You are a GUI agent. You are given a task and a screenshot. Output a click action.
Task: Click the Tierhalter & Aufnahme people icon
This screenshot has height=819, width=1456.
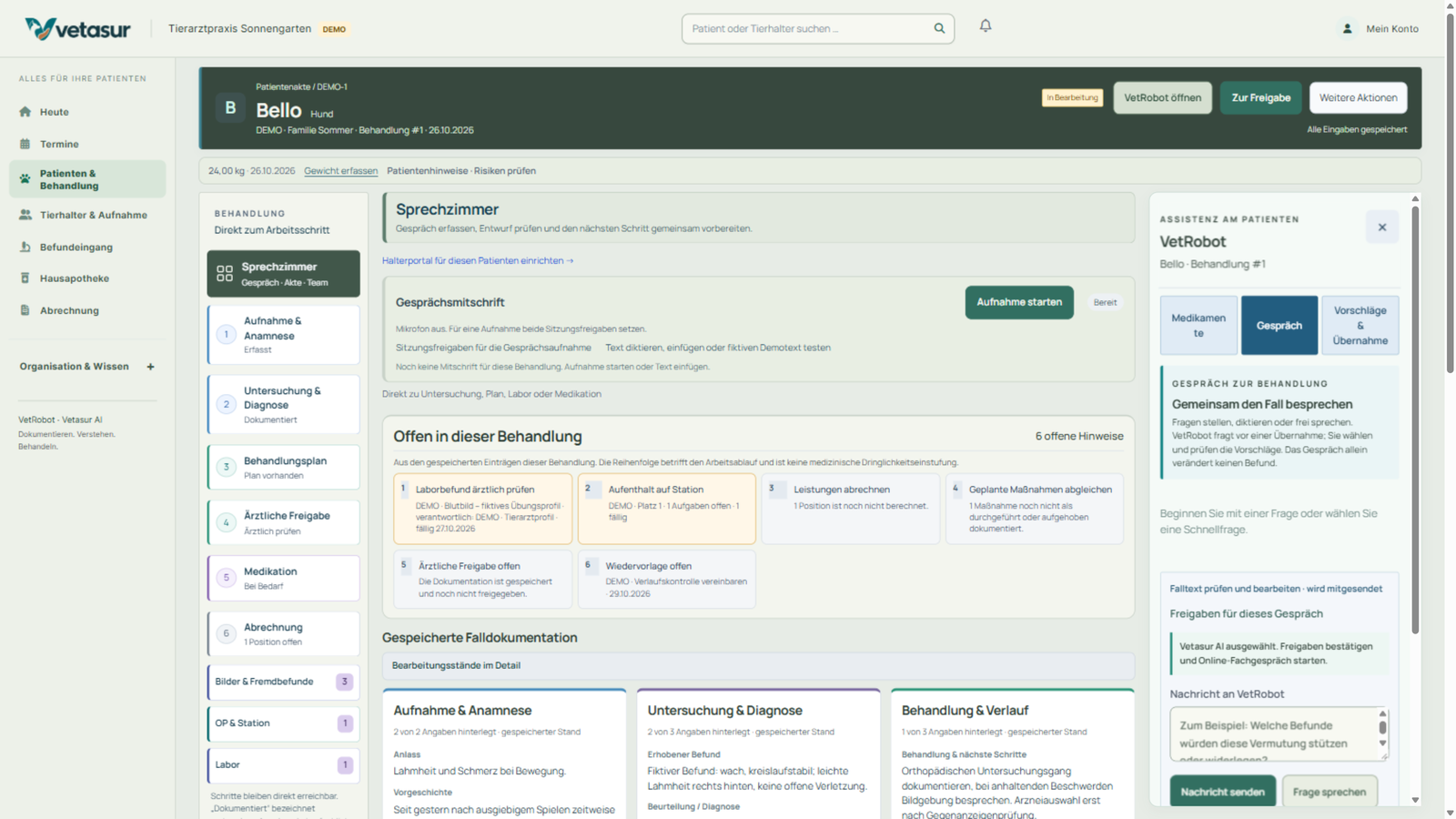tap(25, 215)
